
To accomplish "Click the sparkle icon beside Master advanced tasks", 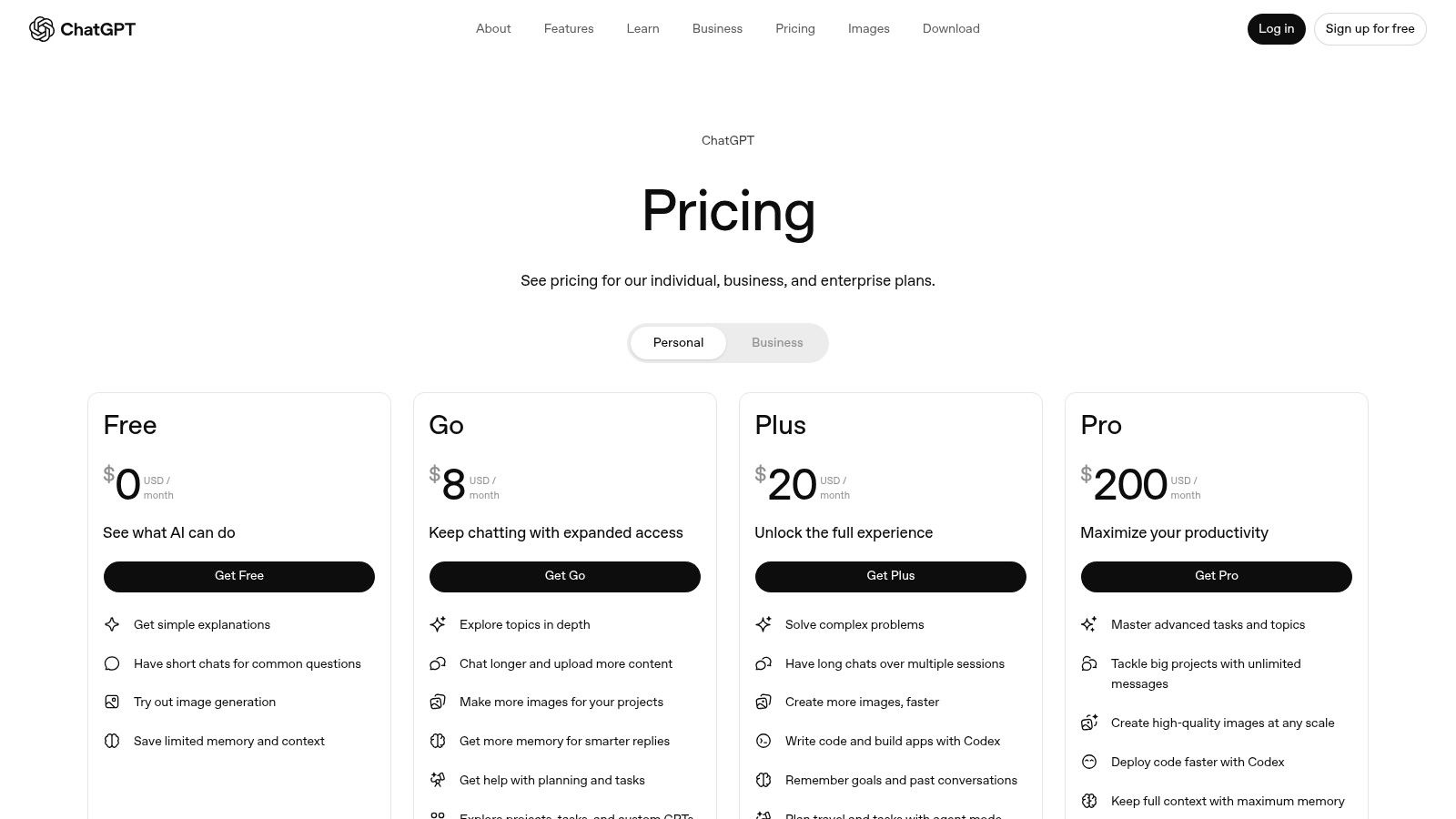I will tap(1089, 624).
